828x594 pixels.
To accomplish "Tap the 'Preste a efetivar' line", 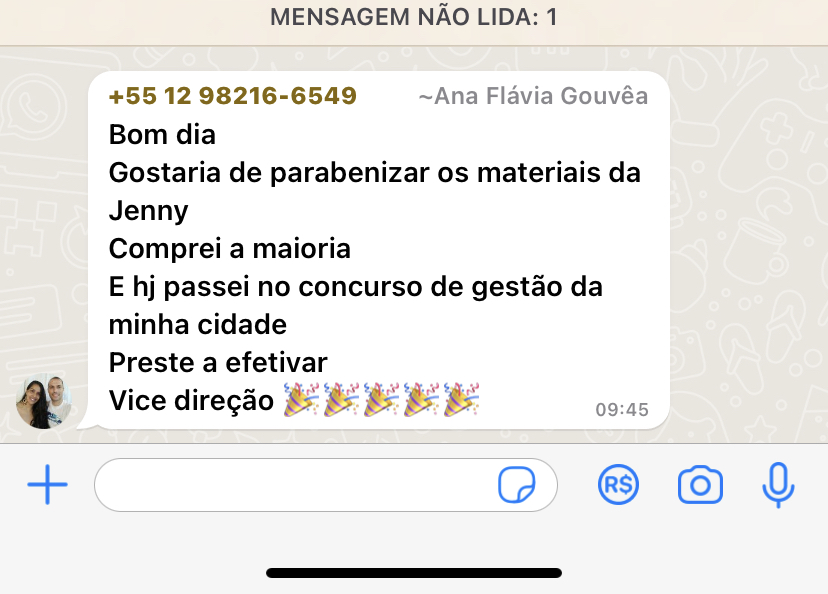I will [218, 363].
